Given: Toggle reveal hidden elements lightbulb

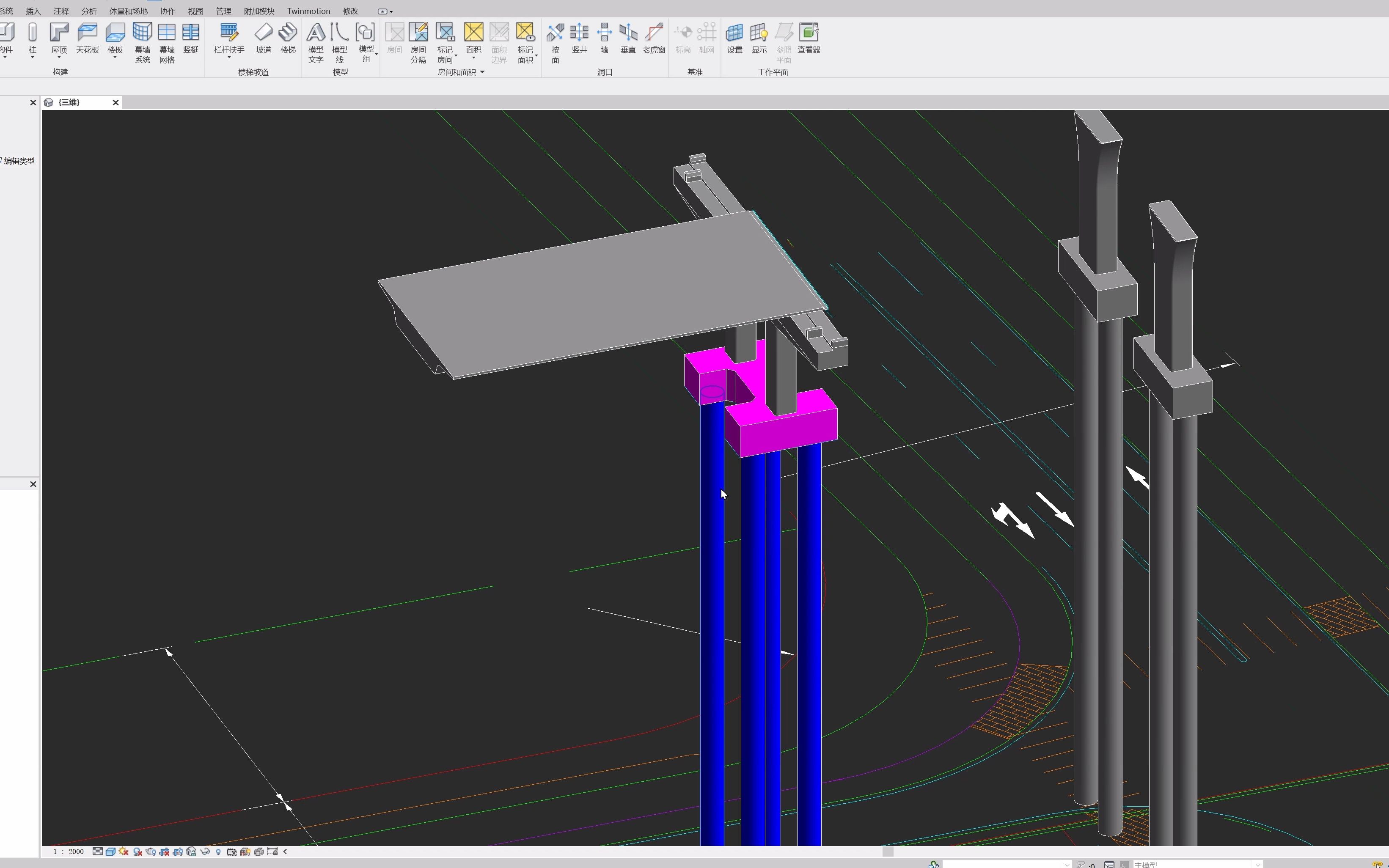Looking at the screenshot, I should tap(218, 852).
